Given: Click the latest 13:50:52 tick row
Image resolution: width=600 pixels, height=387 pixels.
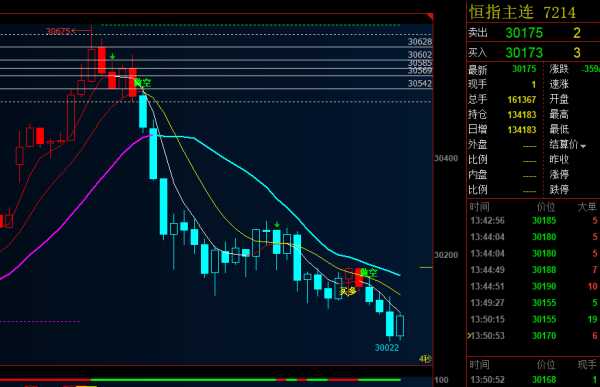Looking at the screenshot, I should tap(533, 380).
